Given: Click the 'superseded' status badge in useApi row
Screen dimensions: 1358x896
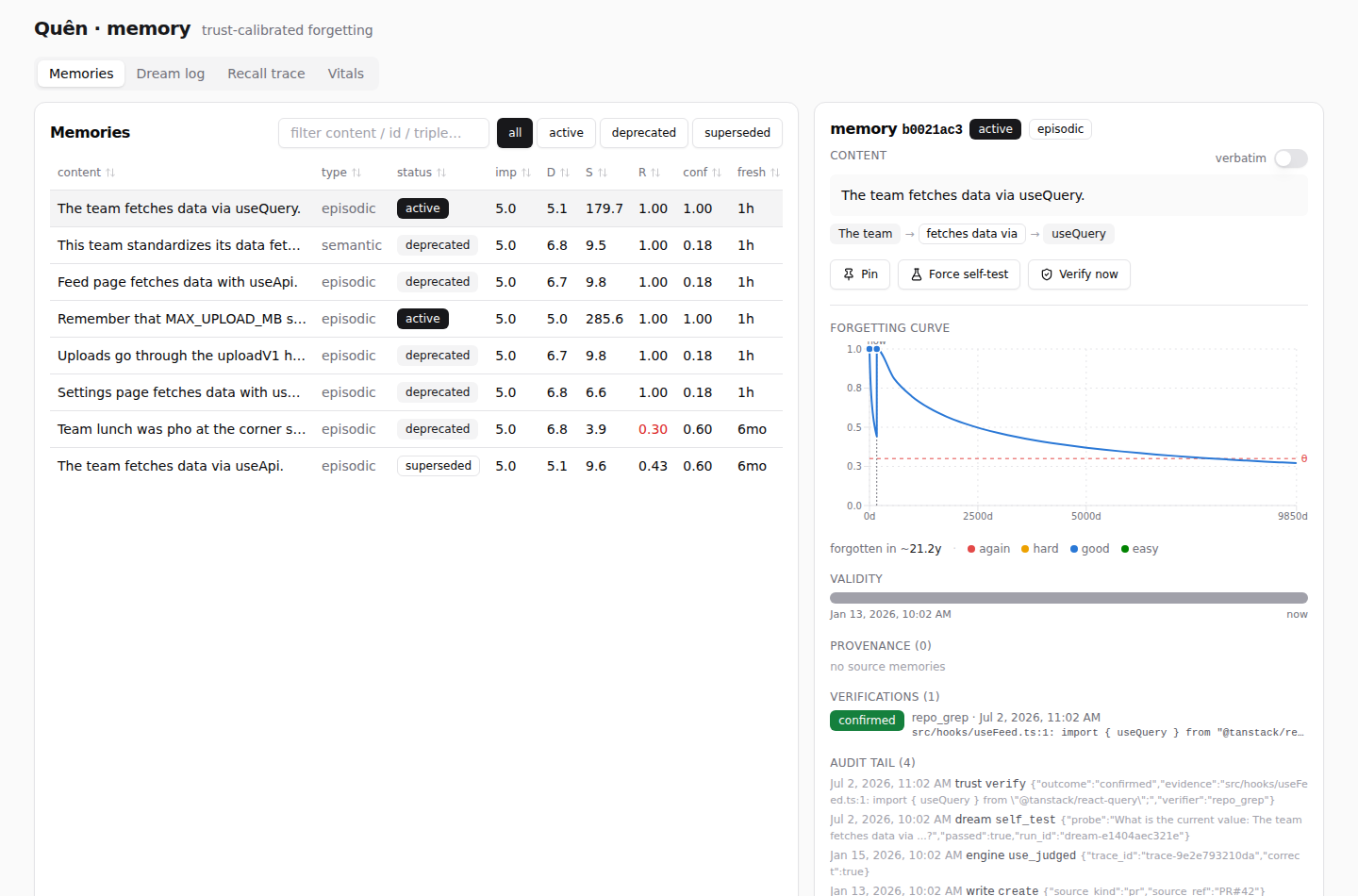Looking at the screenshot, I should click(x=439, y=466).
